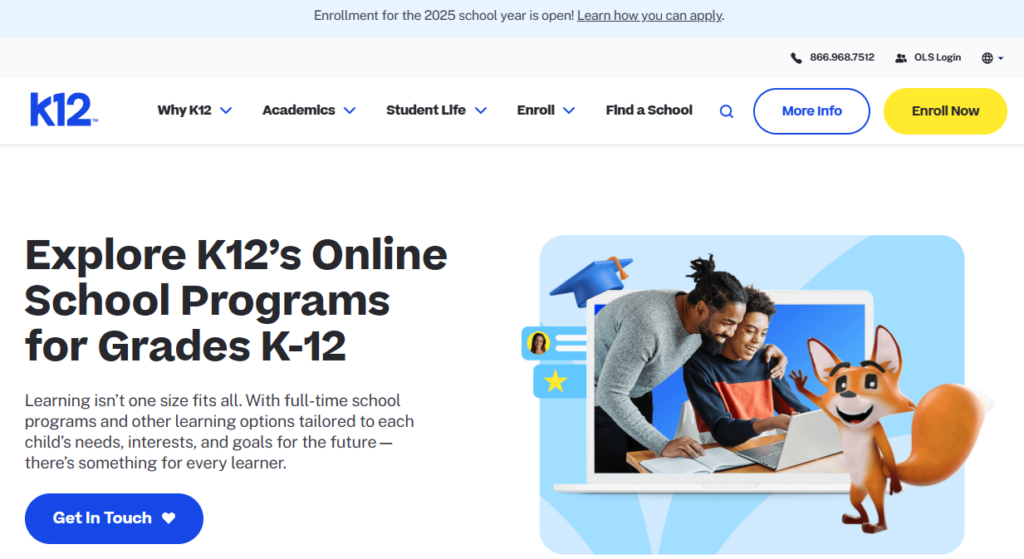Click the yellow Enroll Now button
This screenshot has width=1024, height=559.
[945, 111]
